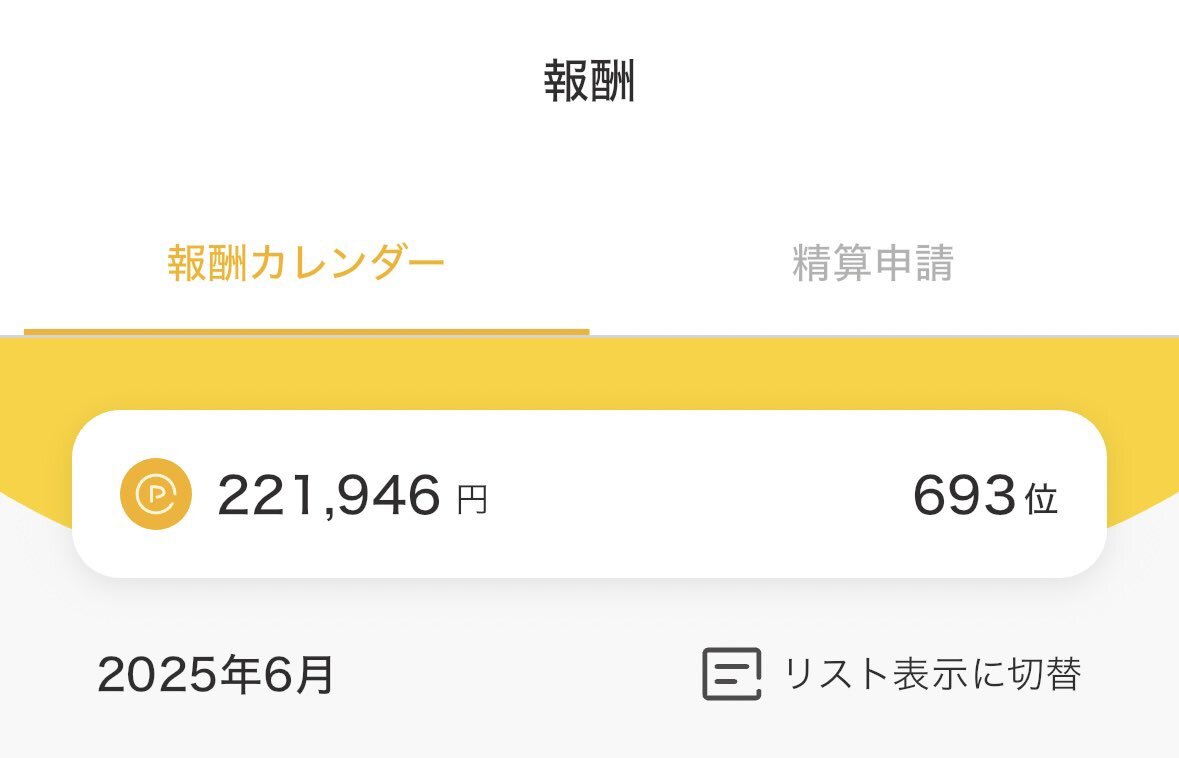Open the 2025年6月 month label
This screenshot has width=1179, height=758.
point(216,674)
